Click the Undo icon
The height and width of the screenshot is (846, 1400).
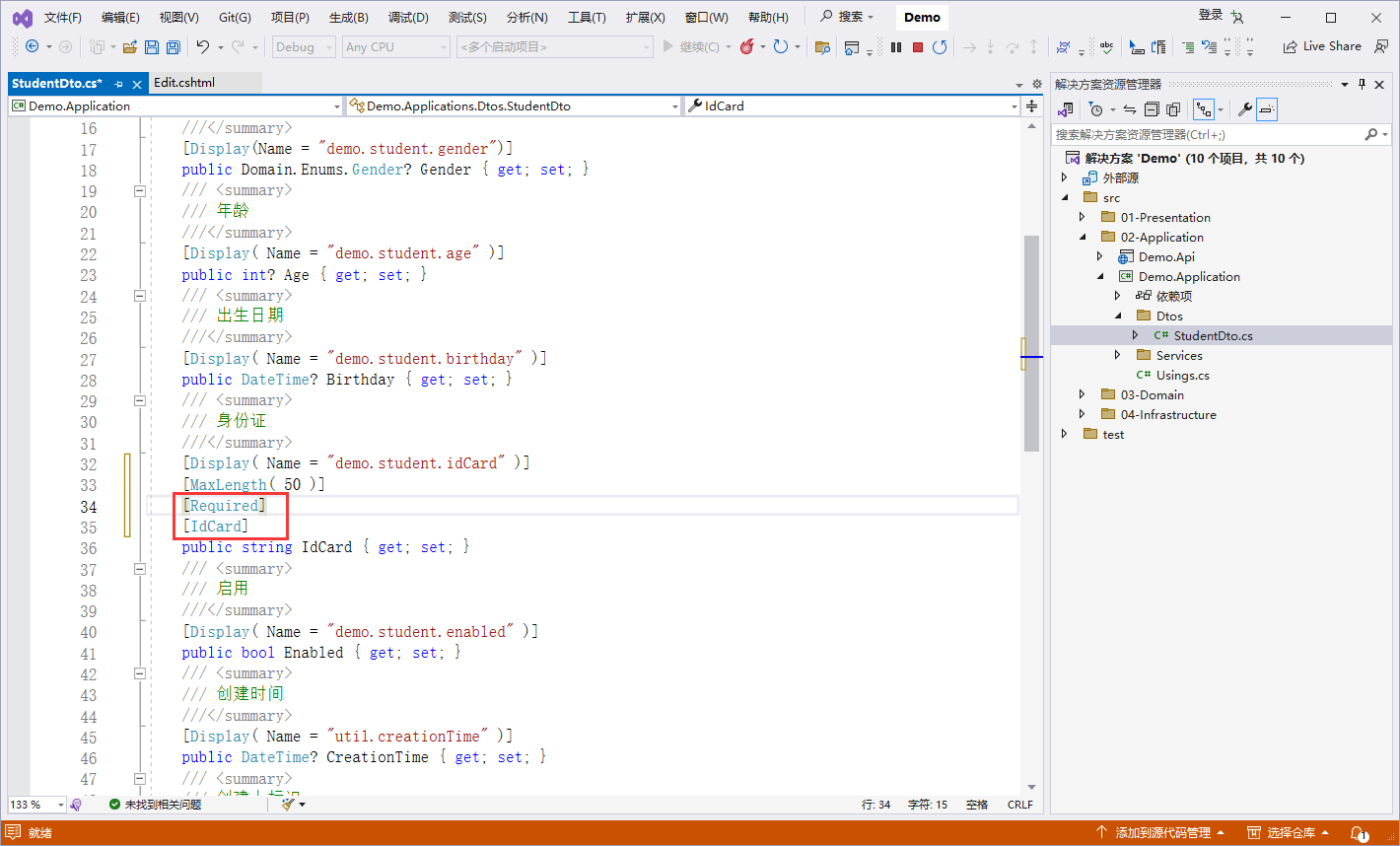pos(203,46)
